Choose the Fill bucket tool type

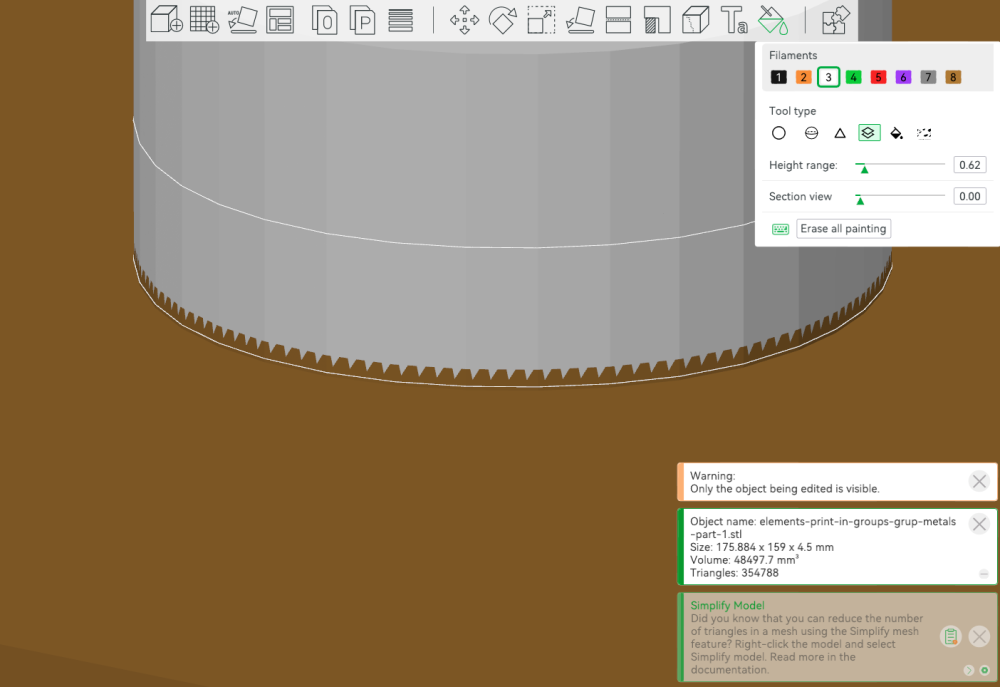tap(897, 133)
